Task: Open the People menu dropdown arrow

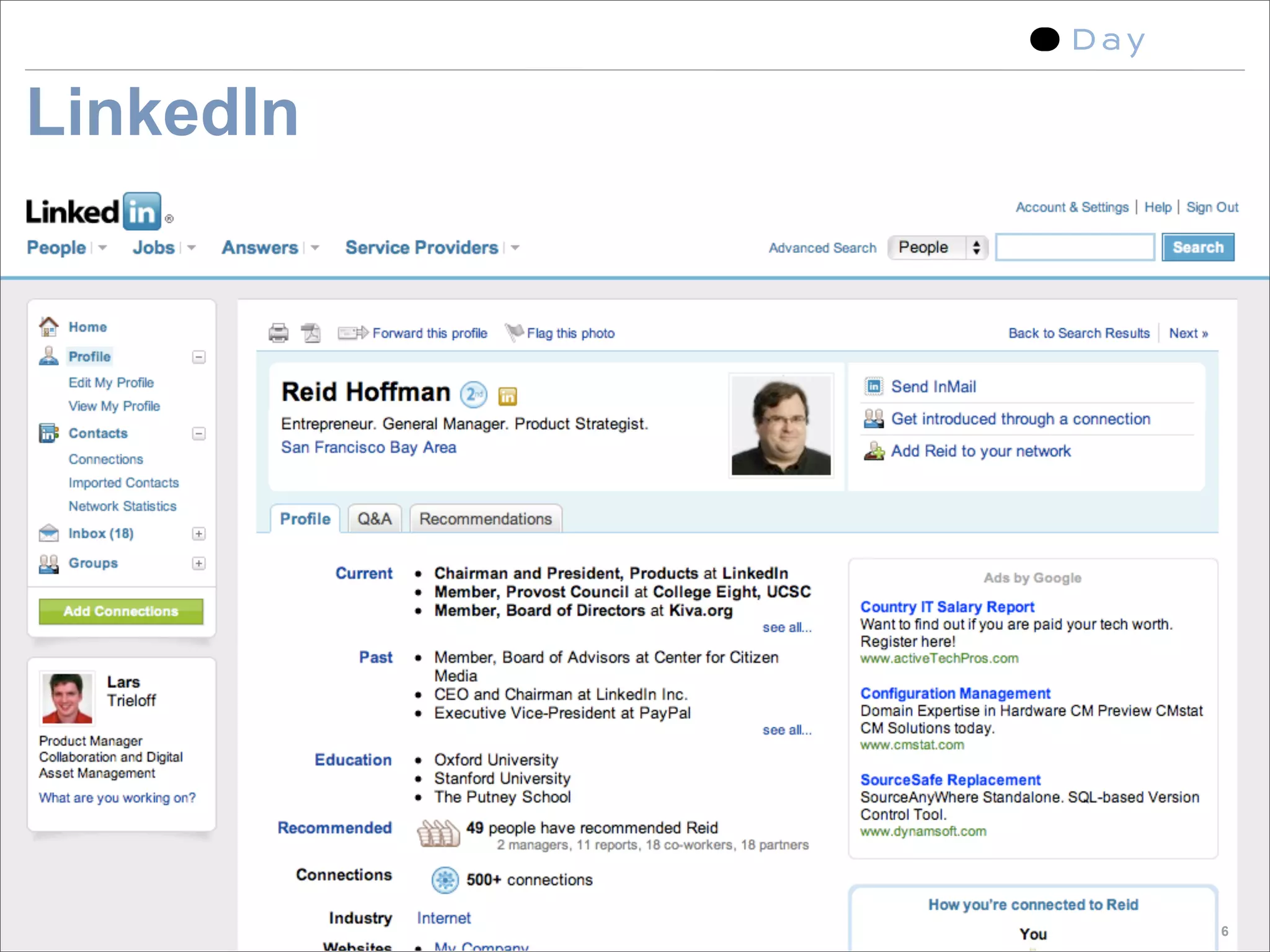Action: point(102,248)
